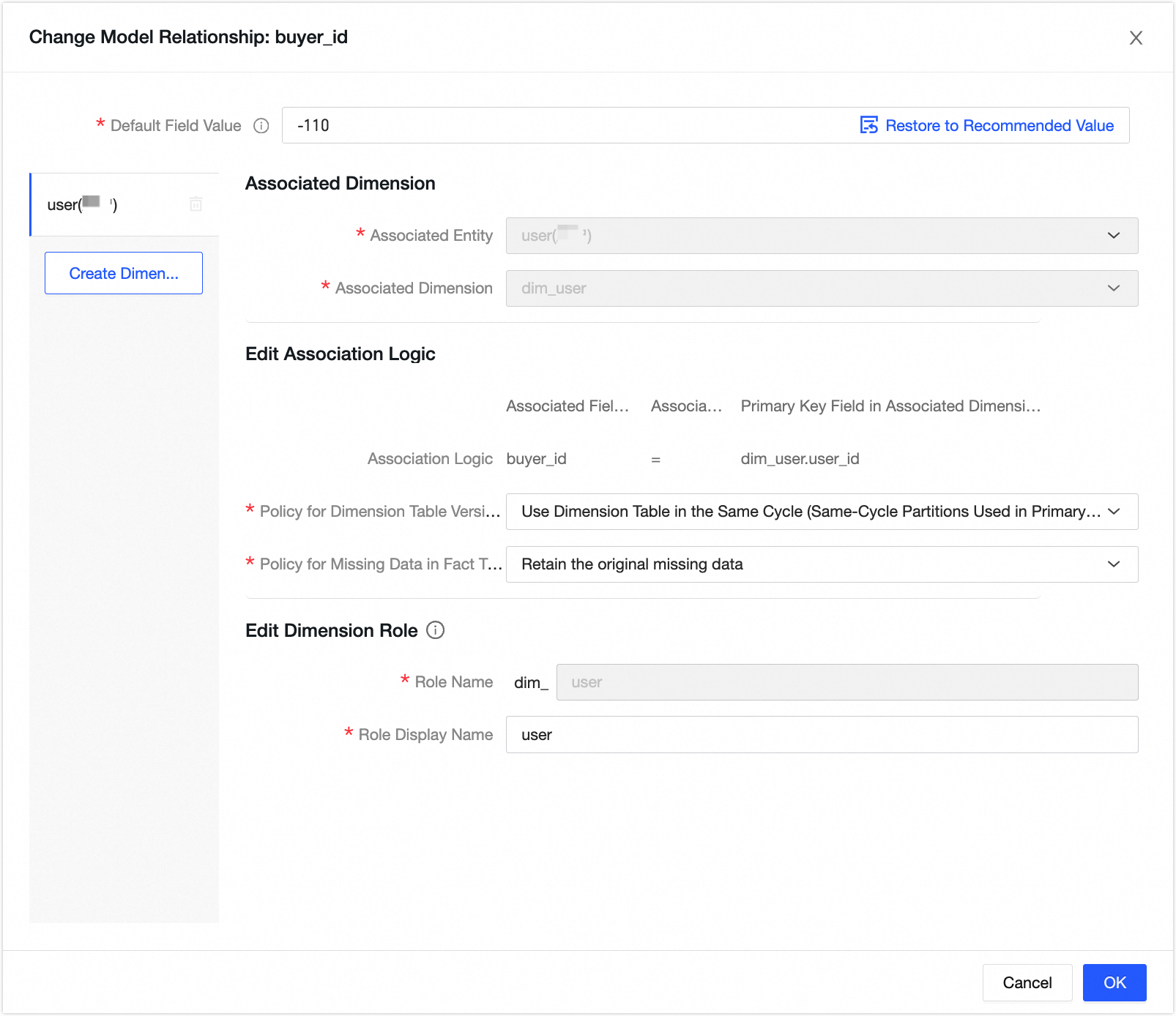The width and height of the screenshot is (1176, 1016).
Task: Expand the Associated Entity dropdown
Action: 821,236
